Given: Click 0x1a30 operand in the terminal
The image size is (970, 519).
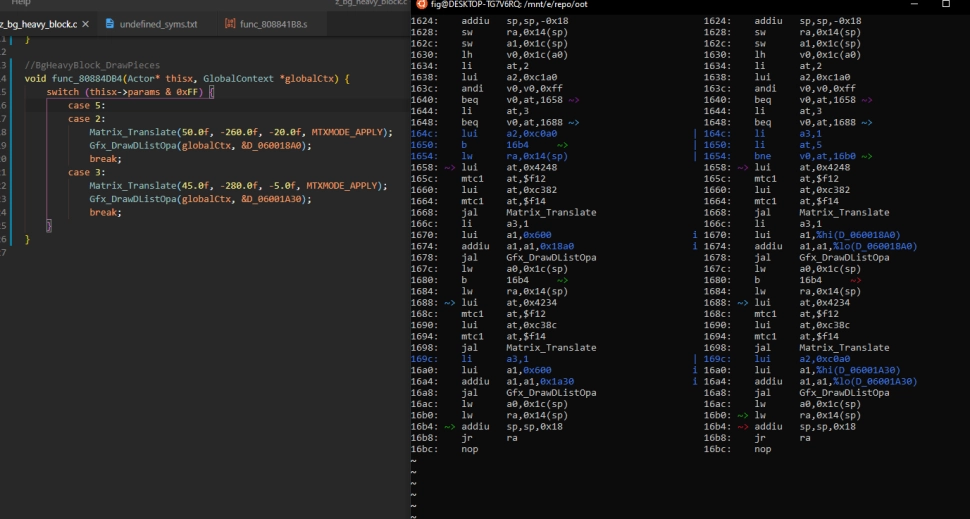Looking at the screenshot, I should point(557,381).
